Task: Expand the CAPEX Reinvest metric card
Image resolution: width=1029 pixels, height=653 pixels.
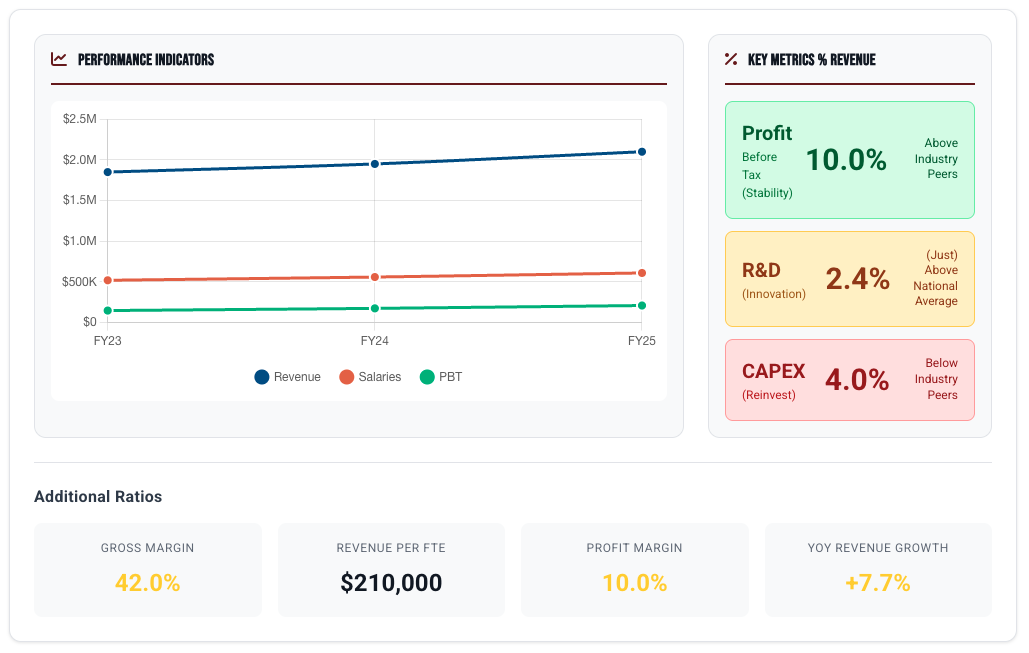Action: click(849, 380)
